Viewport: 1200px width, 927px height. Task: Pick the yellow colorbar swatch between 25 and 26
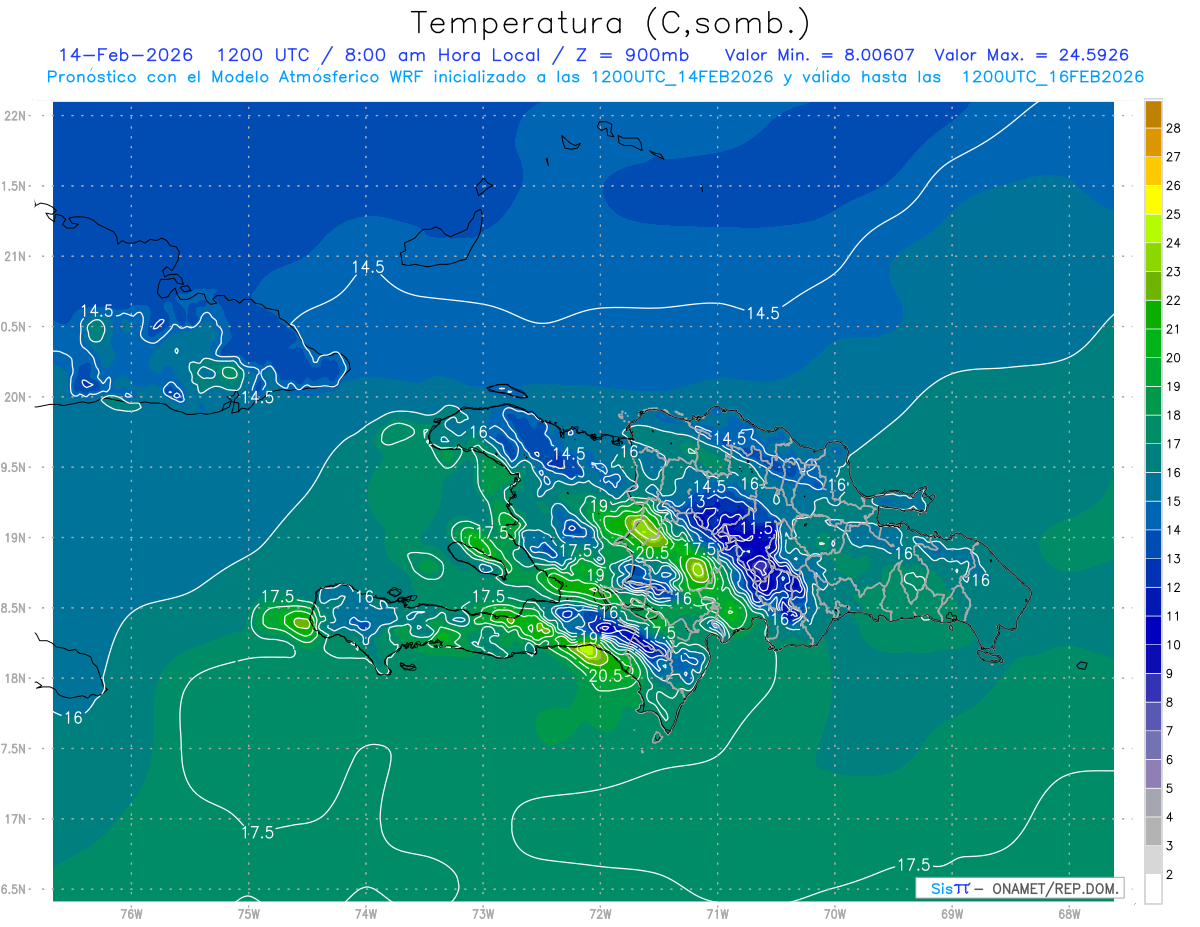tap(1153, 200)
